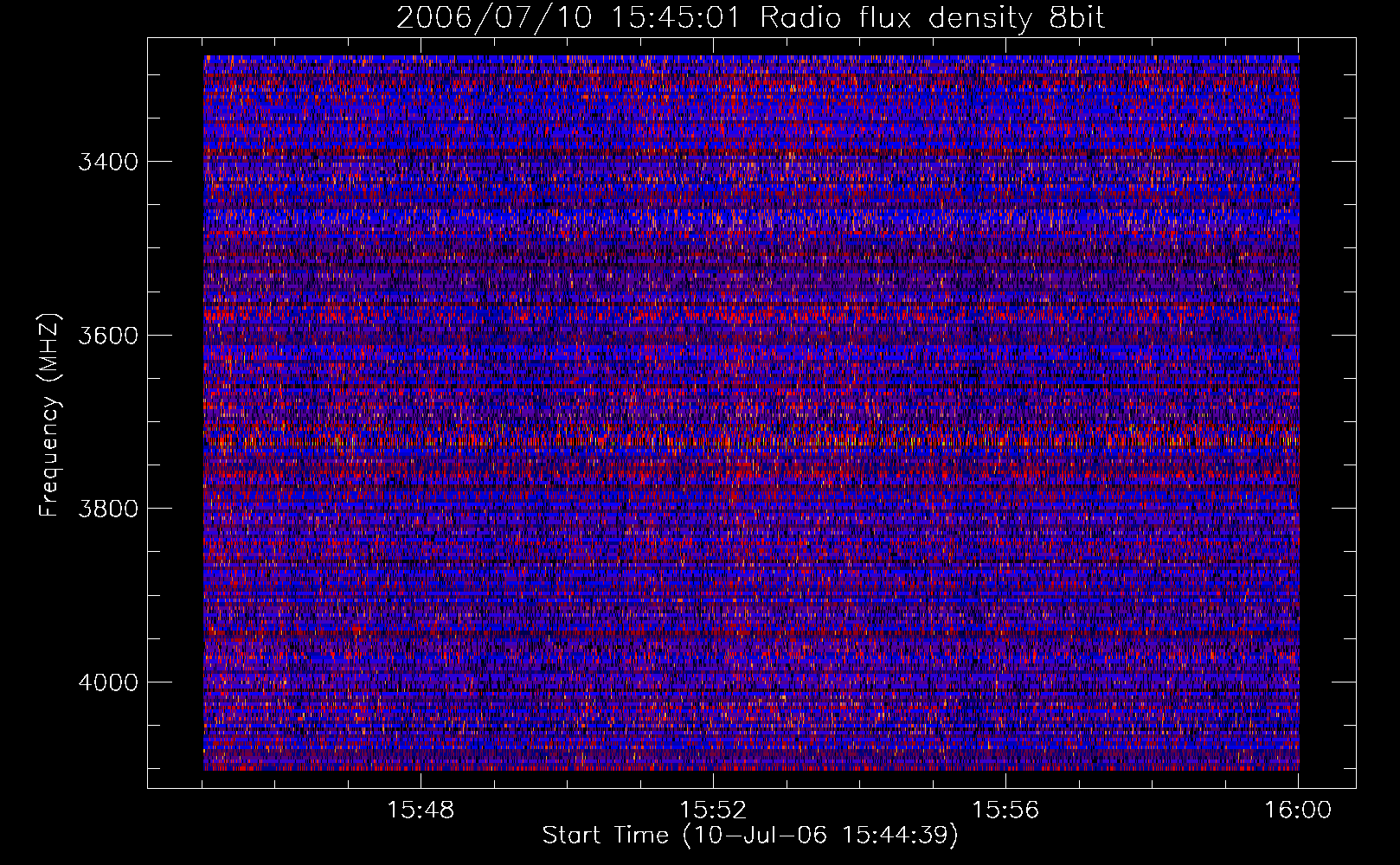The height and width of the screenshot is (865, 1400).
Task: Click the bright red-yellow band near 3720 MHz
Action: (751, 441)
